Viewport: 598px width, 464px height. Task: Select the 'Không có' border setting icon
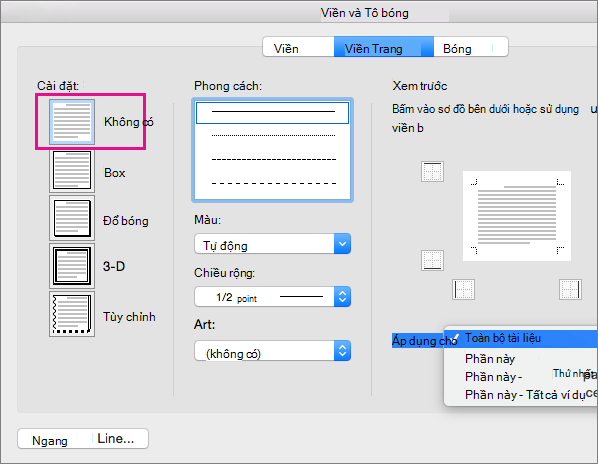click(72, 122)
